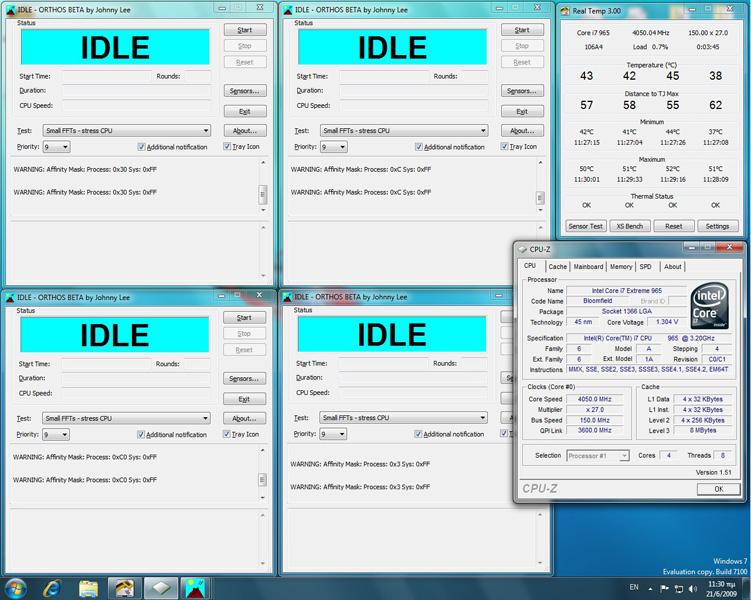Click log scrollbar thumb in ORTHOS mask 0x30 window

tap(262, 194)
